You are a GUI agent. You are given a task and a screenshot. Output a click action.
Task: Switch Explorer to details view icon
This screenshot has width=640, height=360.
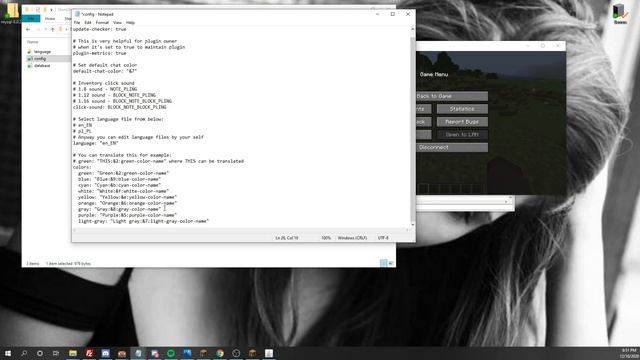pos(383,263)
